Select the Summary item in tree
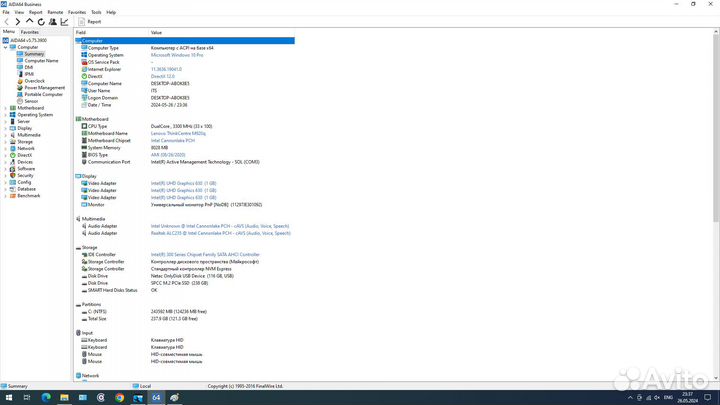This screenshot has width=720, height=405. click(34, 54)
